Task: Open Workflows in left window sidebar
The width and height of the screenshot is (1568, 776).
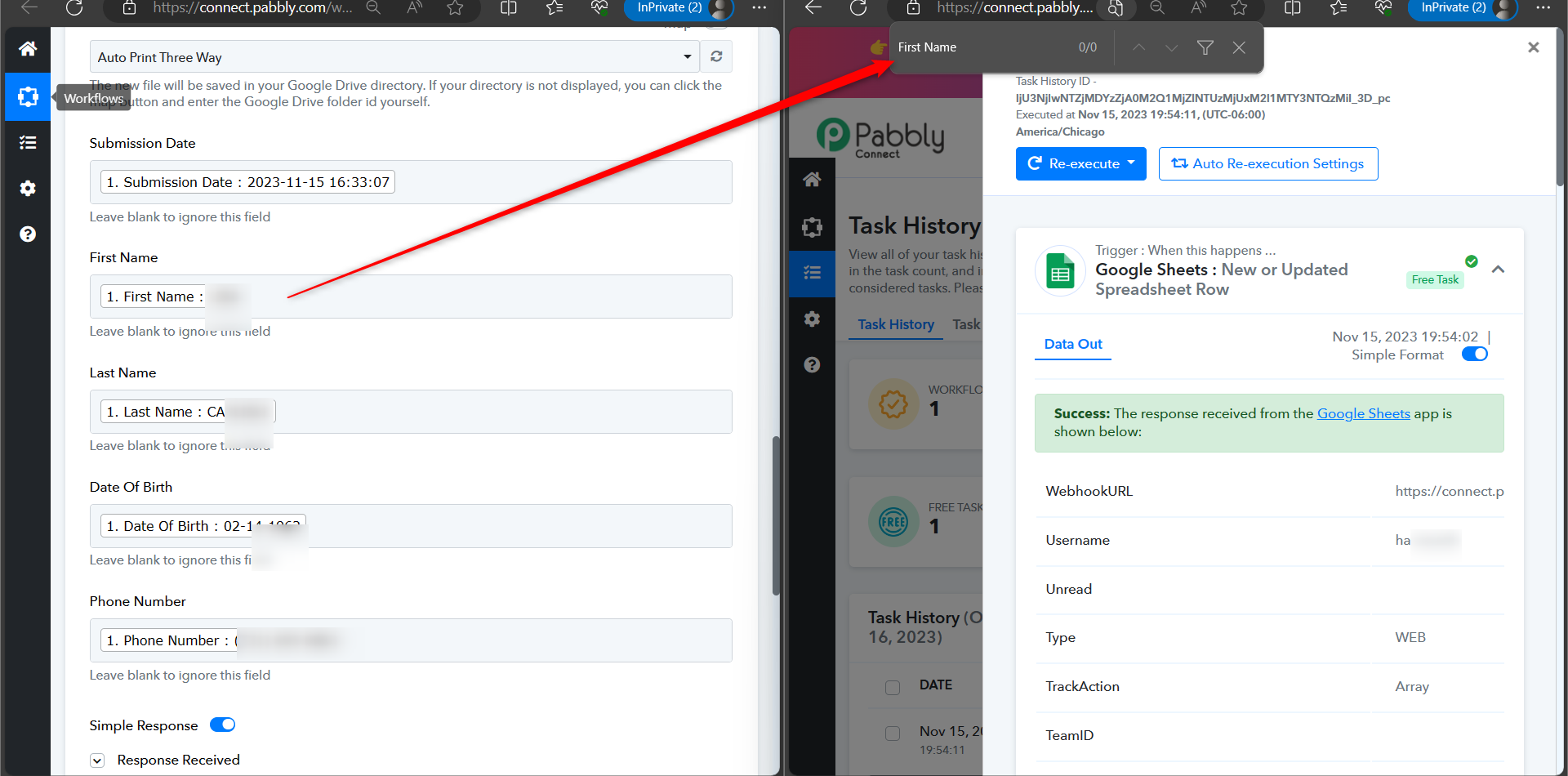Action: click(28, 96)
